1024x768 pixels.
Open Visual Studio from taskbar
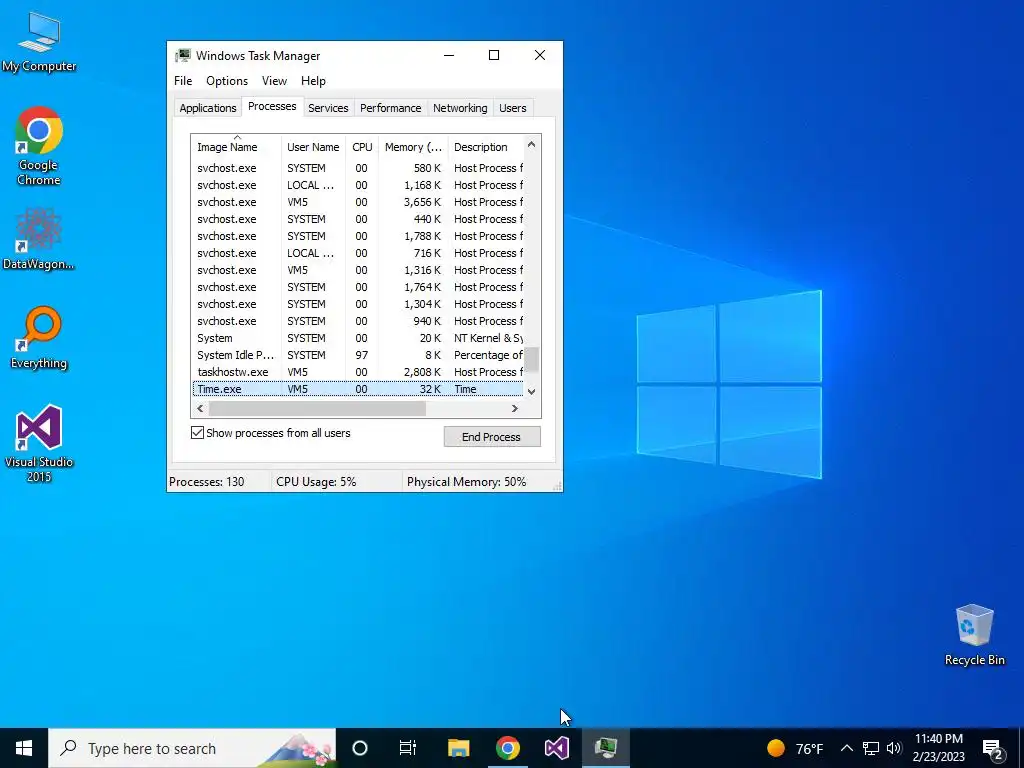(x=557, y=748)
